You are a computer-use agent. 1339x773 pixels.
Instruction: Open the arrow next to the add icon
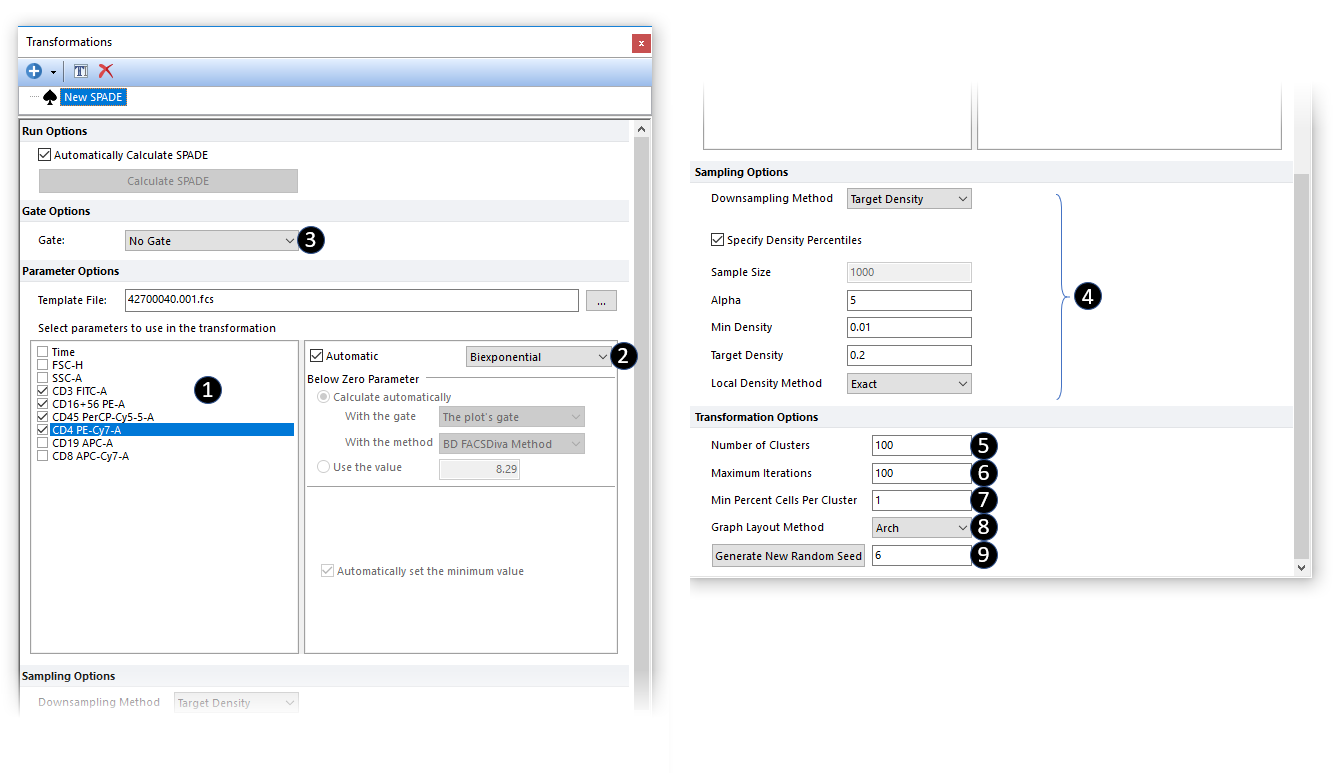(53, 72)
